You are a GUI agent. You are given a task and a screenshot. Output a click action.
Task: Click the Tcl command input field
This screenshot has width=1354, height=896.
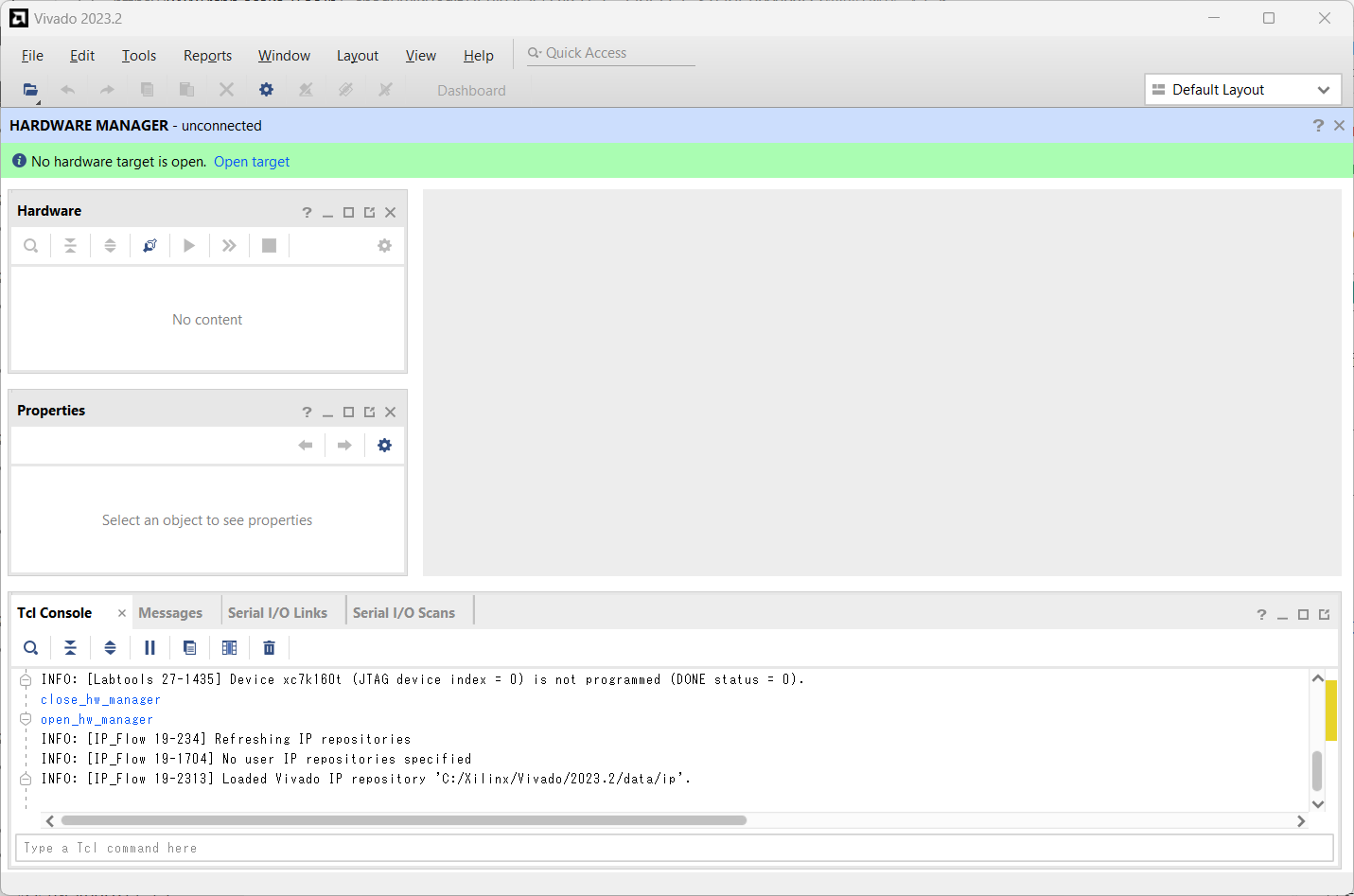click(x=674, y=848)
